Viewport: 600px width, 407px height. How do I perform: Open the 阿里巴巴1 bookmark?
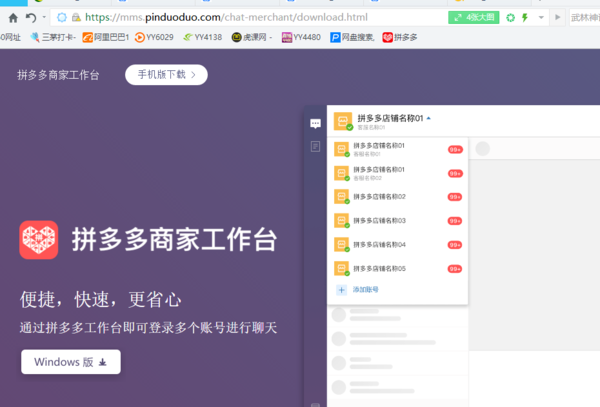coord(106,37)
